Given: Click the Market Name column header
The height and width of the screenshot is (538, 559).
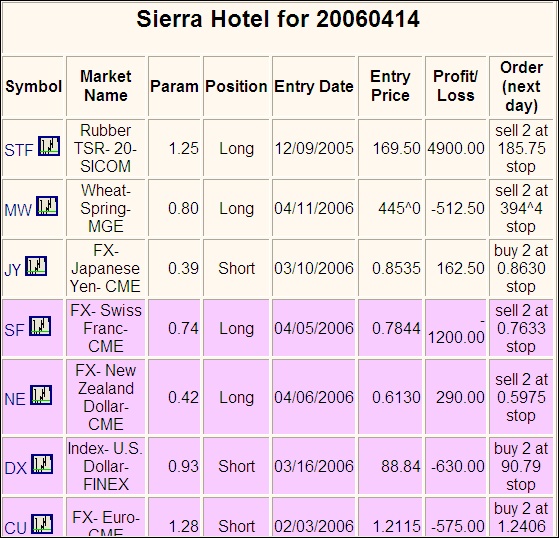Looking at the screenshot, I should [106, 86].
